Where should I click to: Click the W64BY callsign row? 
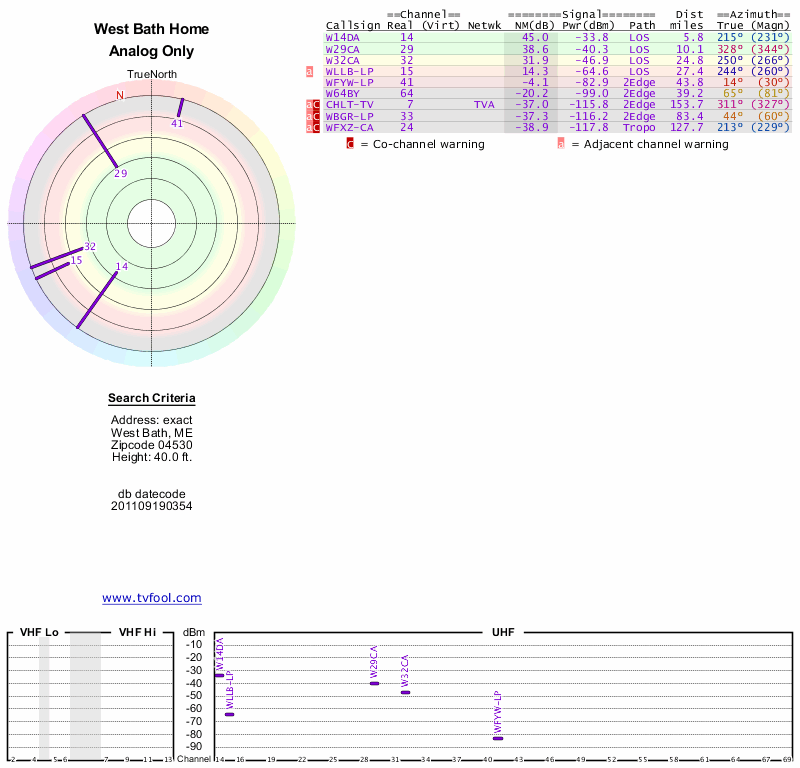(x=342, y=93)
